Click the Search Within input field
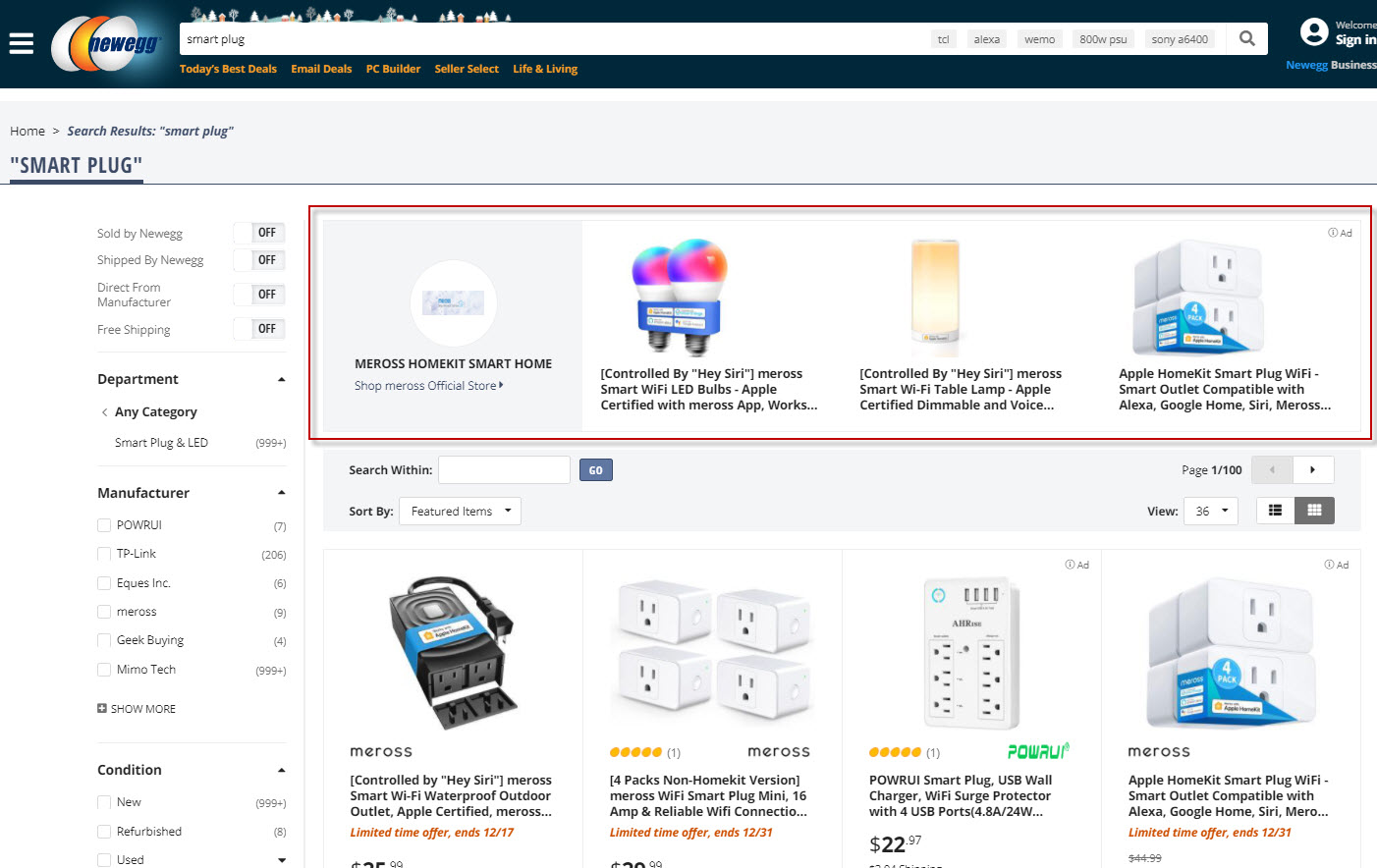The height and width of the screenshot is (868, 1377). (x=504, y=469)
